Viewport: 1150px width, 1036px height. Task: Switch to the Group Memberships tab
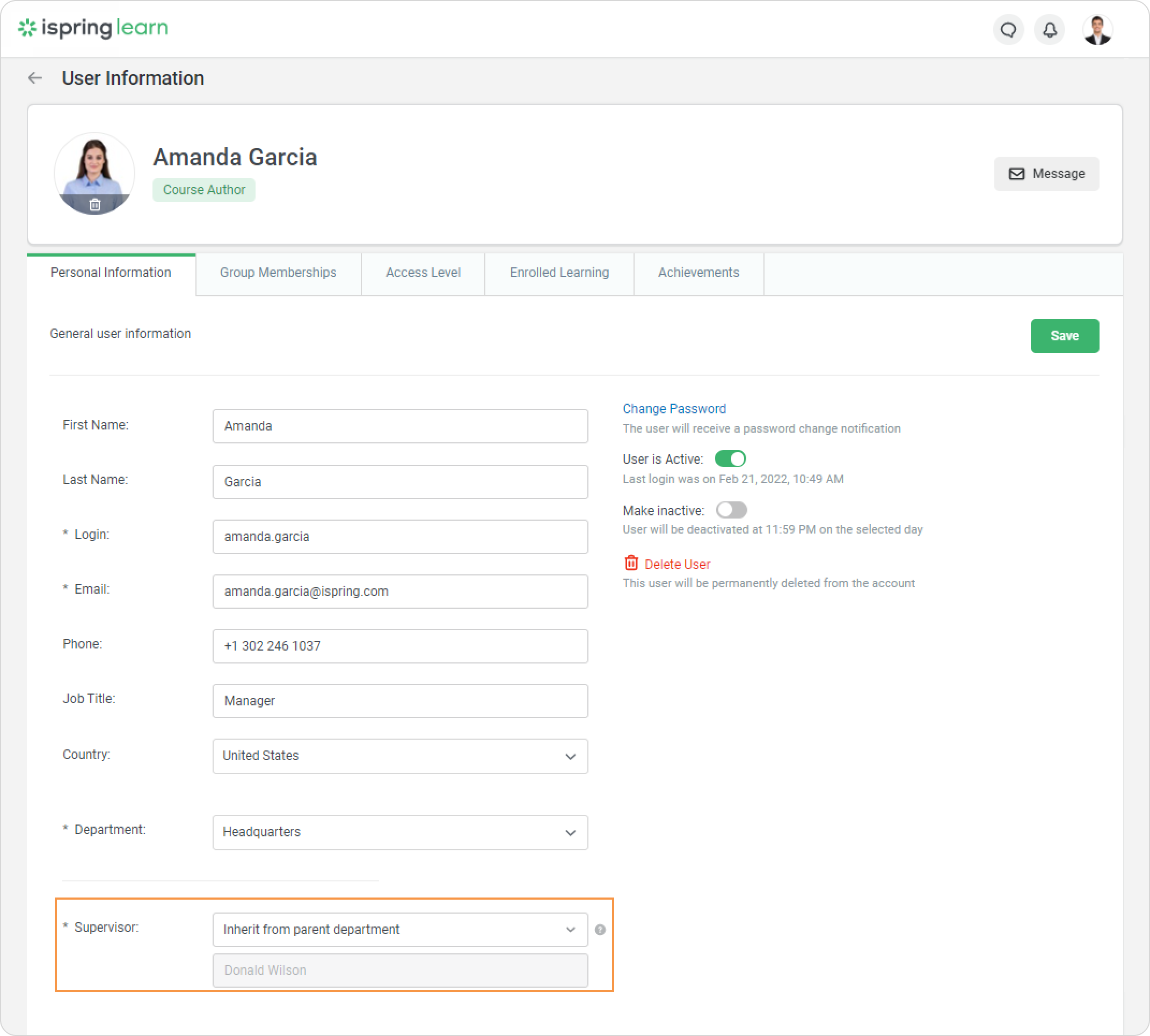[279, 273]
